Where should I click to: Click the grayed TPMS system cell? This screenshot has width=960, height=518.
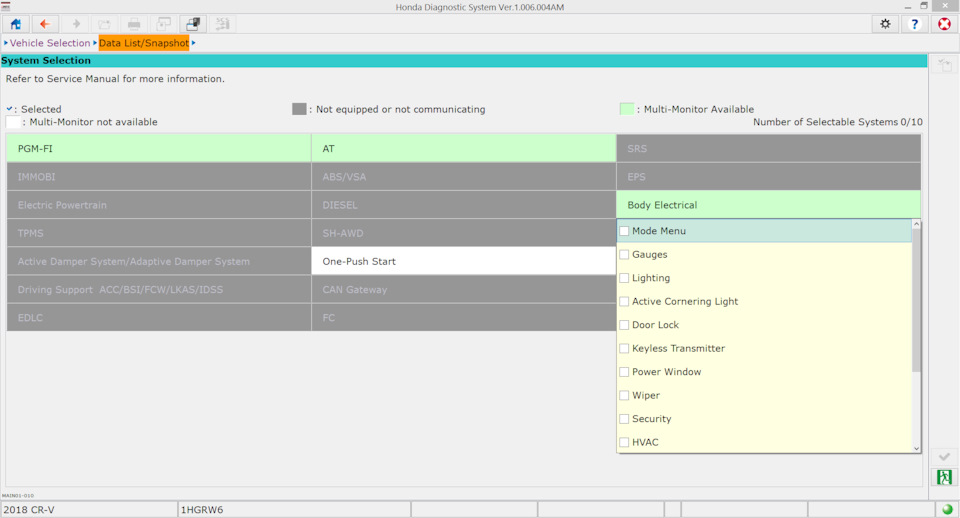click(x=159, y=233)
